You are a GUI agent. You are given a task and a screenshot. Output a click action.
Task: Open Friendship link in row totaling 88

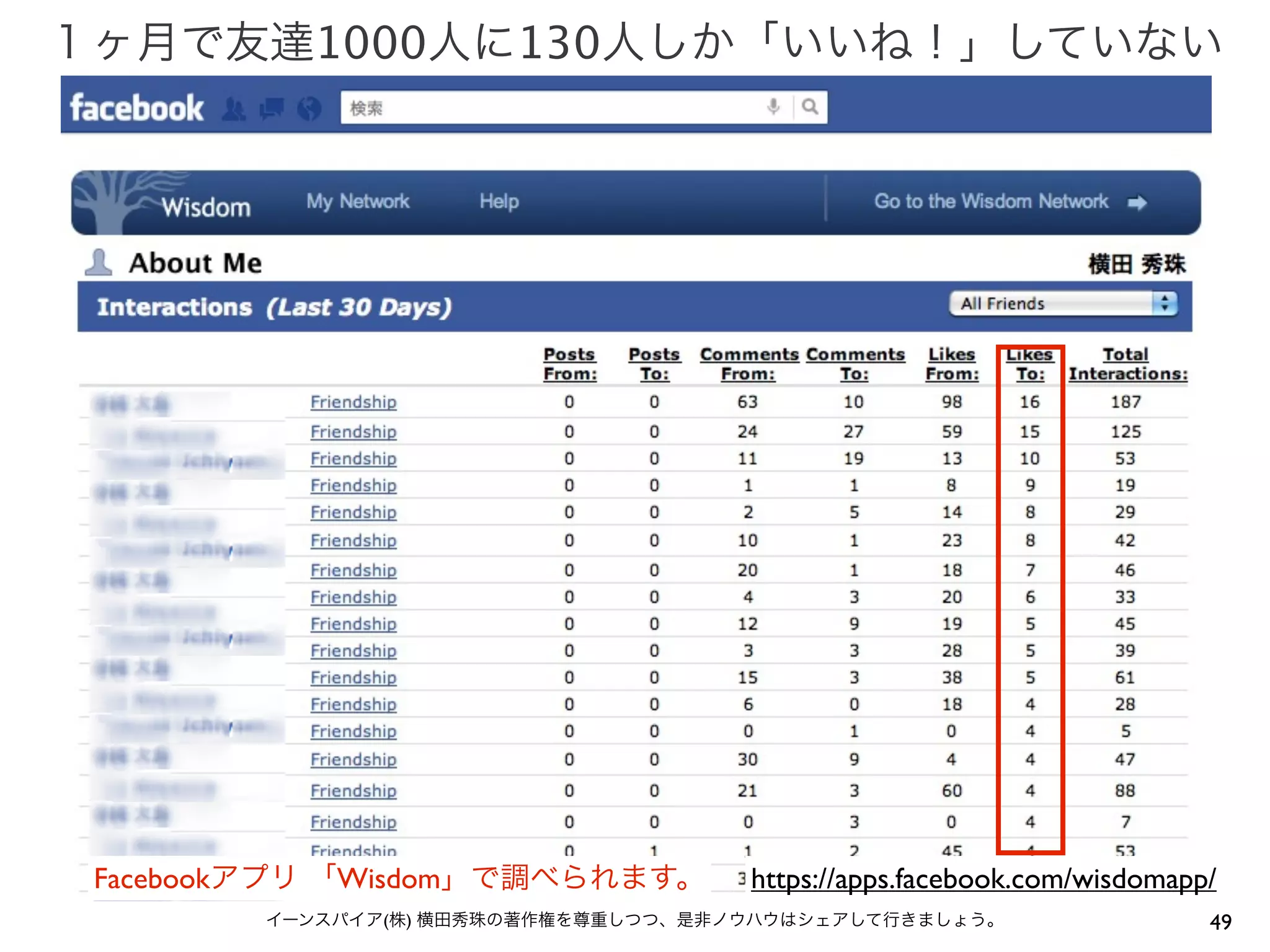coord(353,791)
